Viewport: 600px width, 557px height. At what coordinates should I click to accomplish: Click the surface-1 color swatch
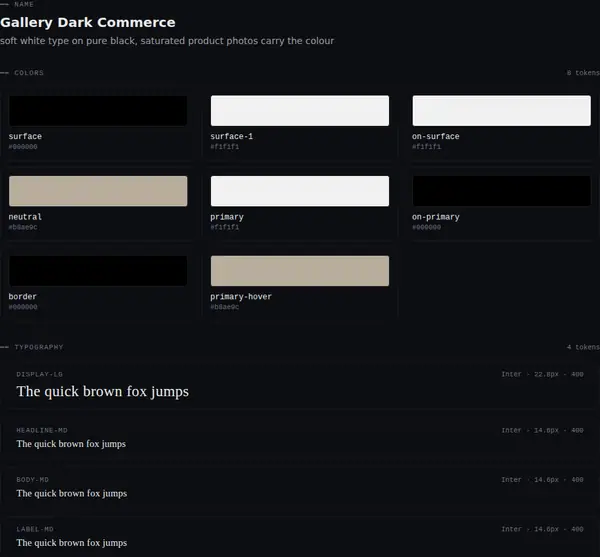(300, 111)
